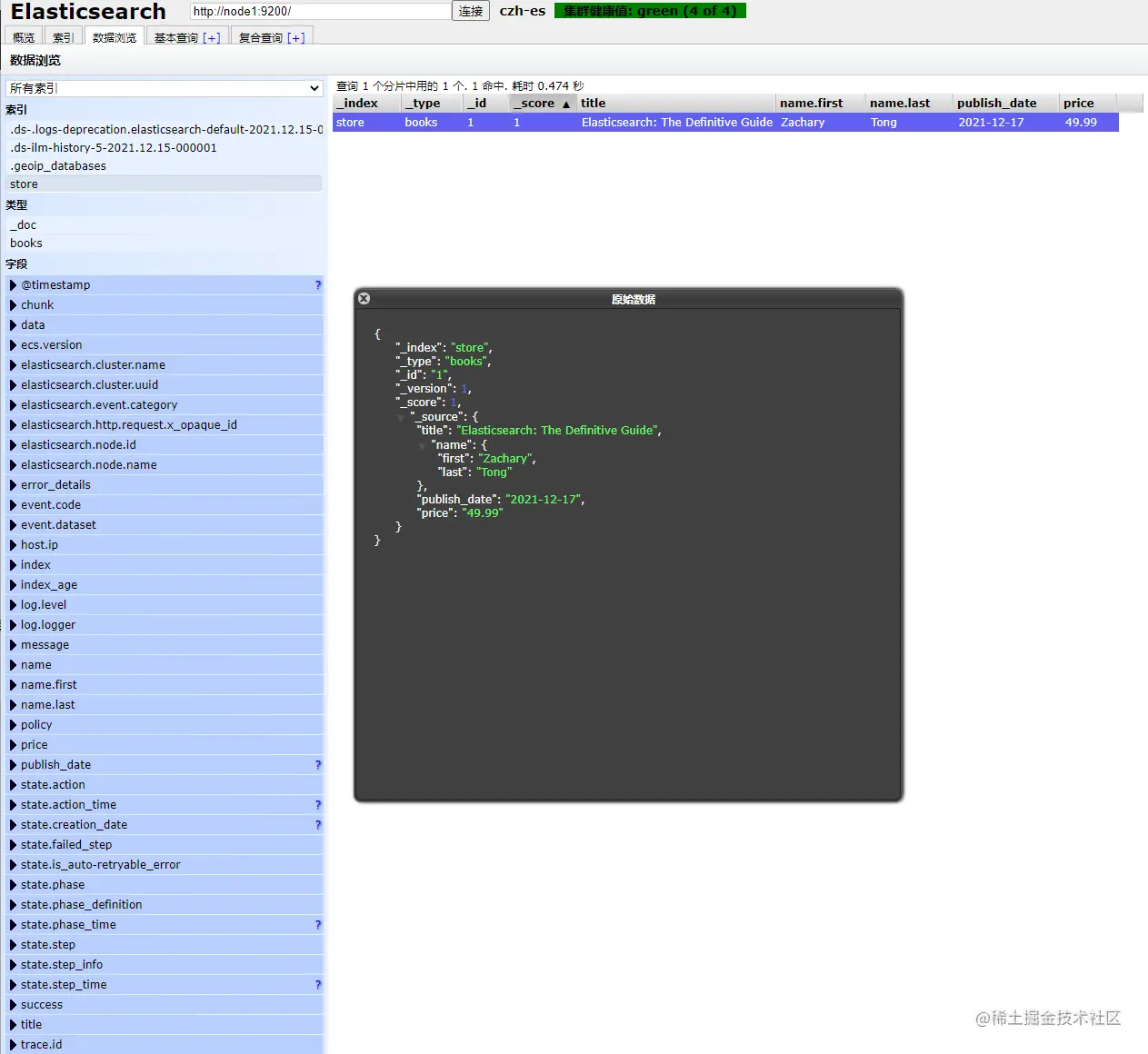Click the 2021-12-17 date cell in results
The height and width of the screenshot is (1054, 1148).
(x=1006, y=123)
